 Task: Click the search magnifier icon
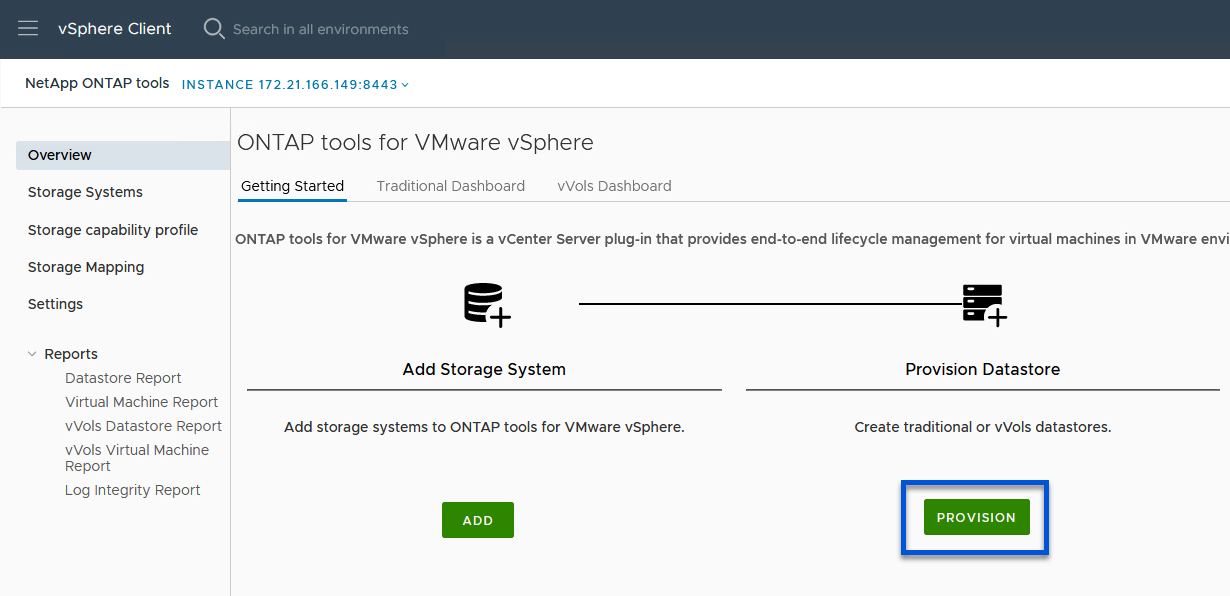(x=214, y=29)
